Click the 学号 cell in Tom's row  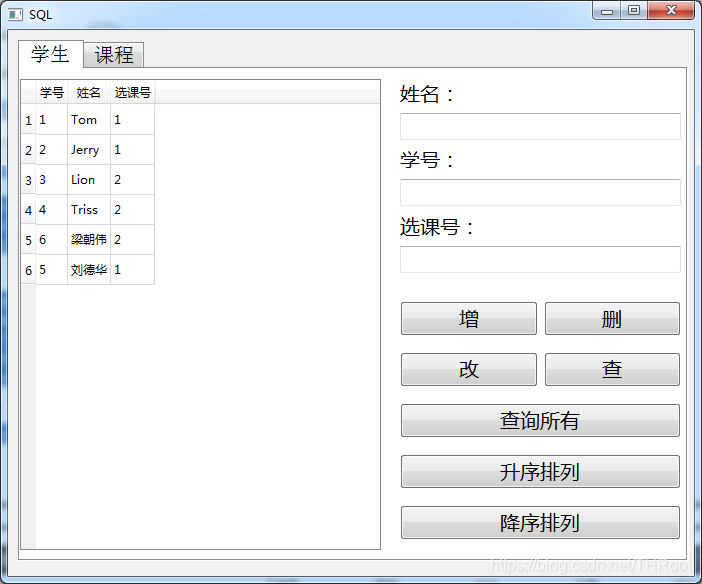click(51, 120)
